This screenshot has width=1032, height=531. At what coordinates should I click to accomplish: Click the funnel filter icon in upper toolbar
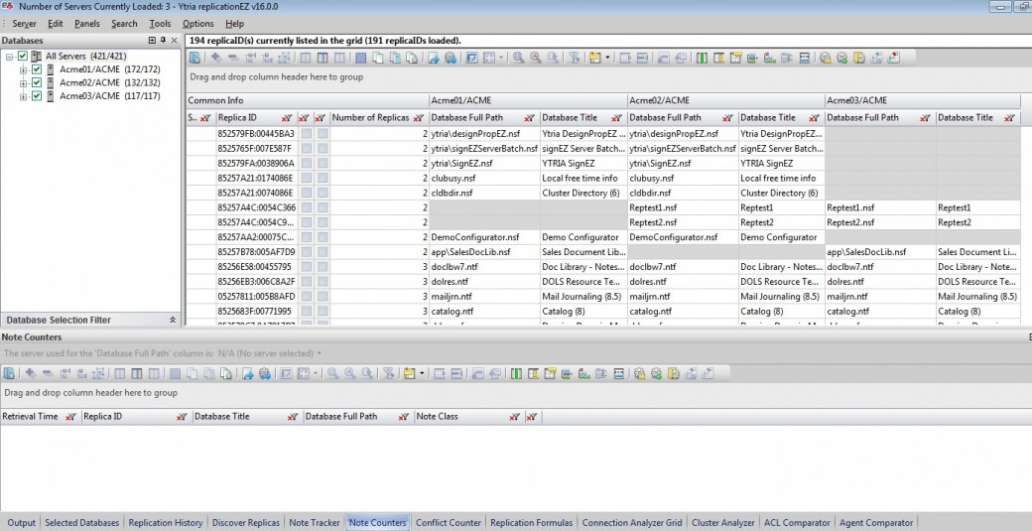tap(574, 57)
